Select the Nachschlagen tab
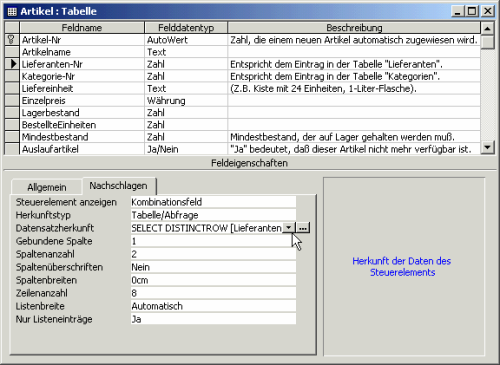The width and height of the screenshot is (500, 365). coord(118,186)
